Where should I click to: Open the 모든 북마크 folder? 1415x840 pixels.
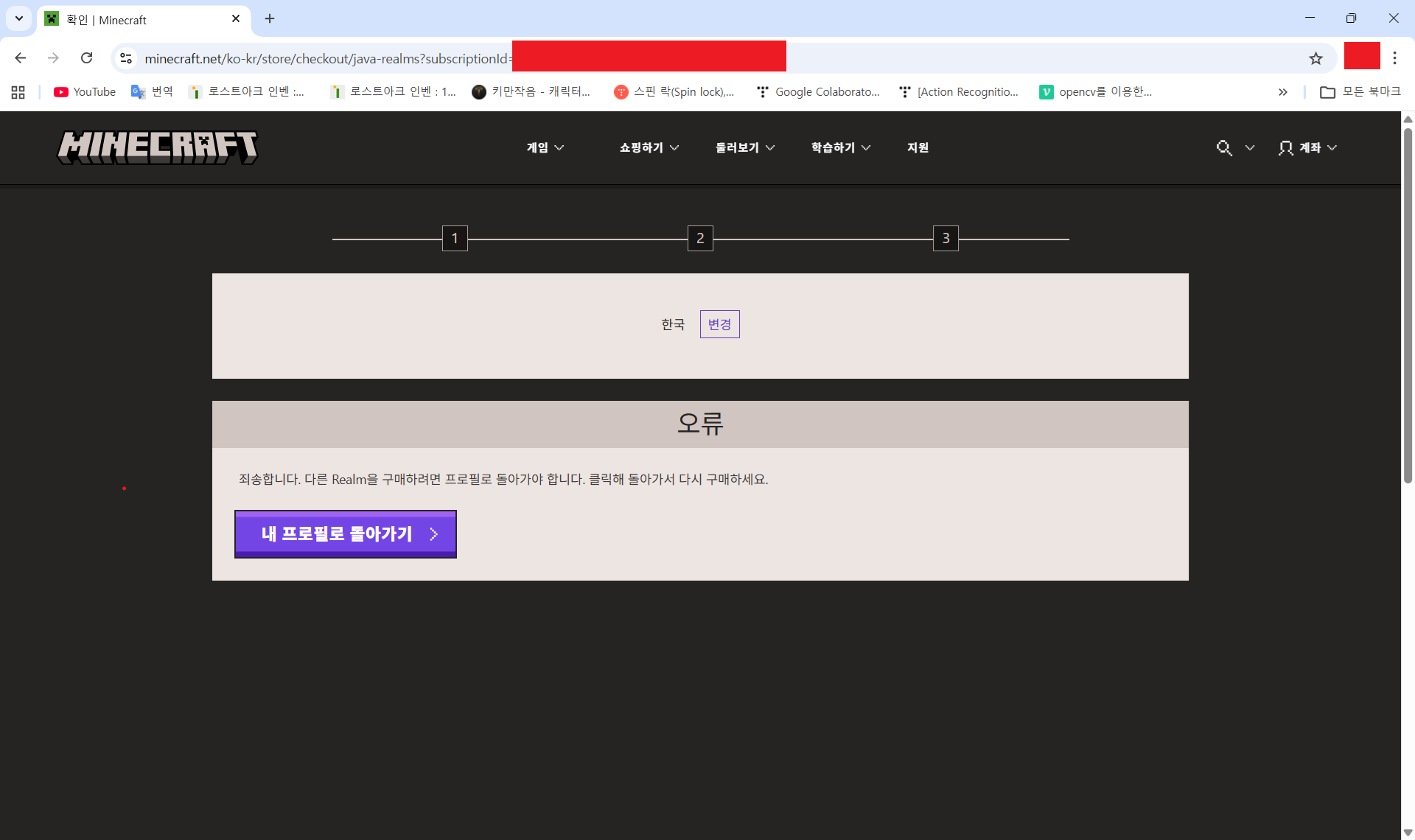[1360, 92]
